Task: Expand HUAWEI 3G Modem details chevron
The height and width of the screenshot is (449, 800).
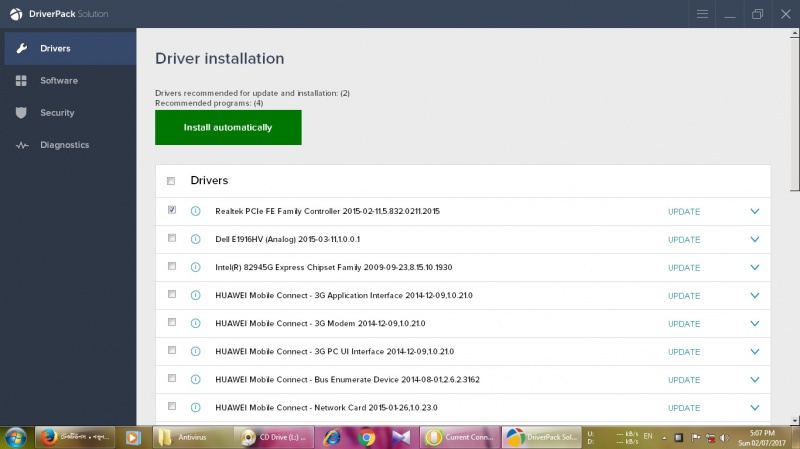Action: [x=755, y=323]
